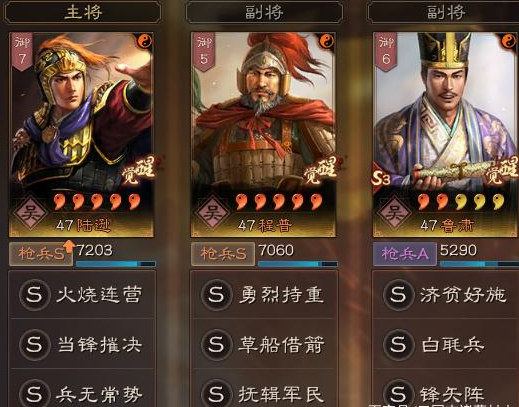The height and width of the screenshot is (407, 519).
Task: Select the 主将 slot header
Action: coord(82,12)
